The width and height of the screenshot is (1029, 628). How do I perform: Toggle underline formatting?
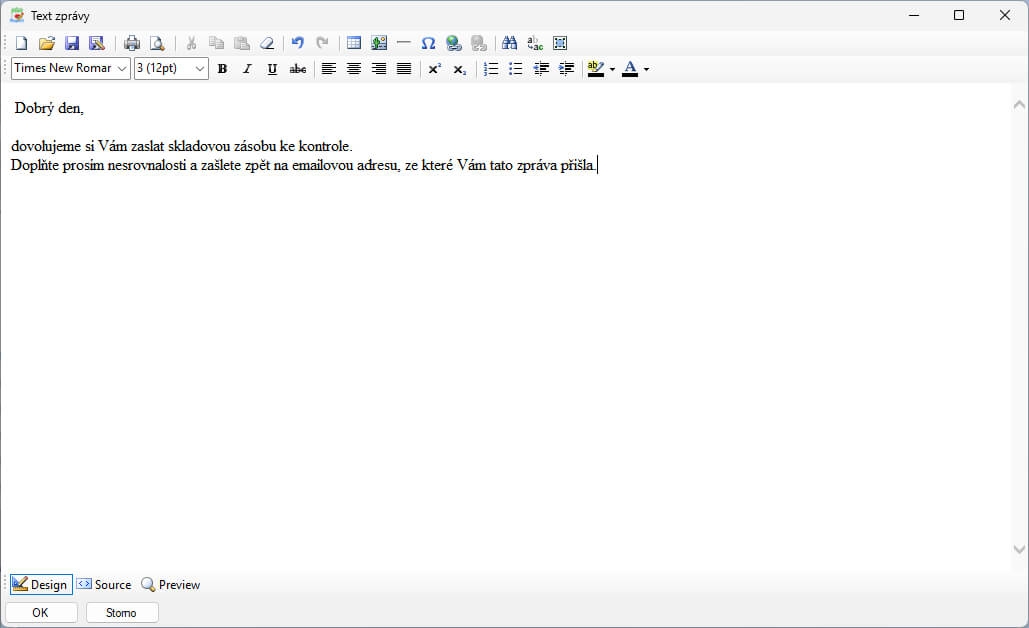[x=272, y=69]
